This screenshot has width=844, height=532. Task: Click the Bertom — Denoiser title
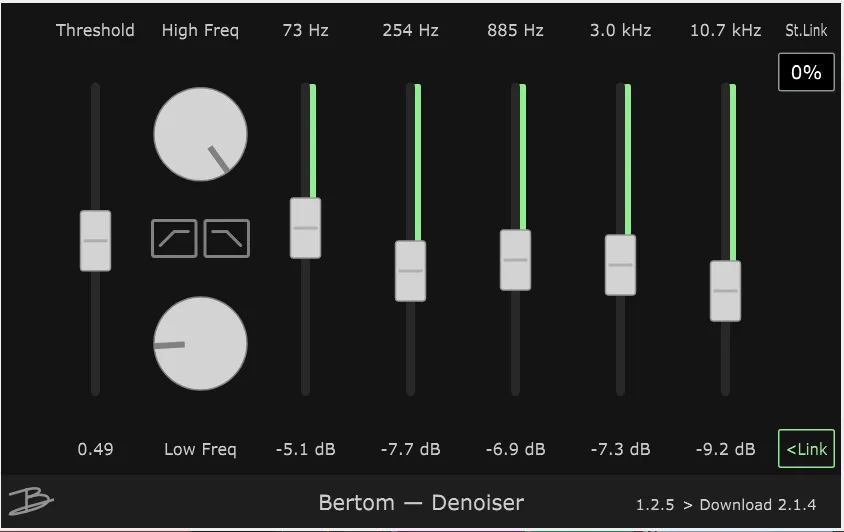pyautogui.click(x=421, y=503)
